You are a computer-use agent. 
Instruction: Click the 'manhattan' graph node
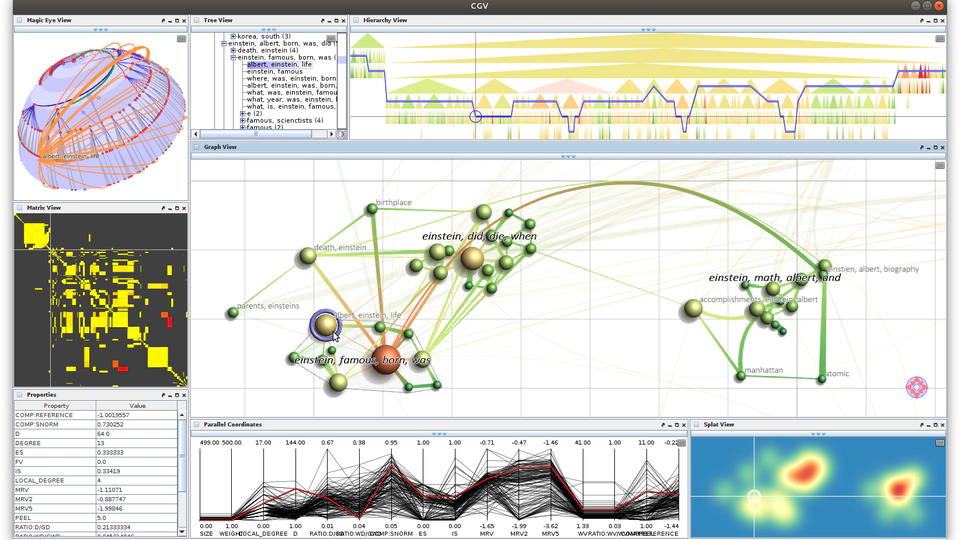tap(741, 375)
